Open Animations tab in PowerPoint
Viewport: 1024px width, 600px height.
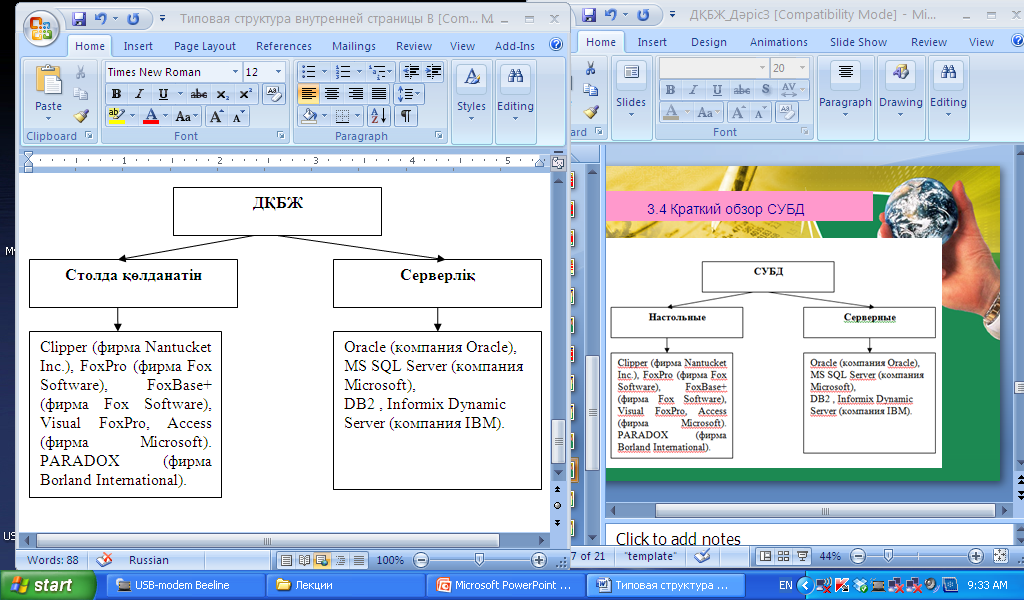tap(778, 42)
